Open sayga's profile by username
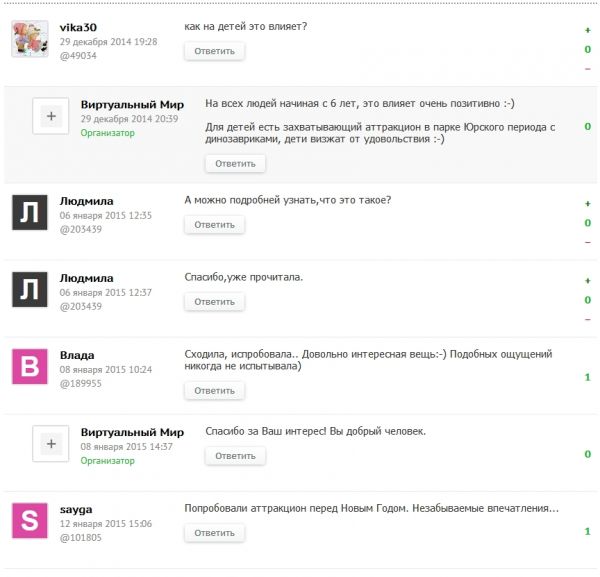 (x=76, y=509)
